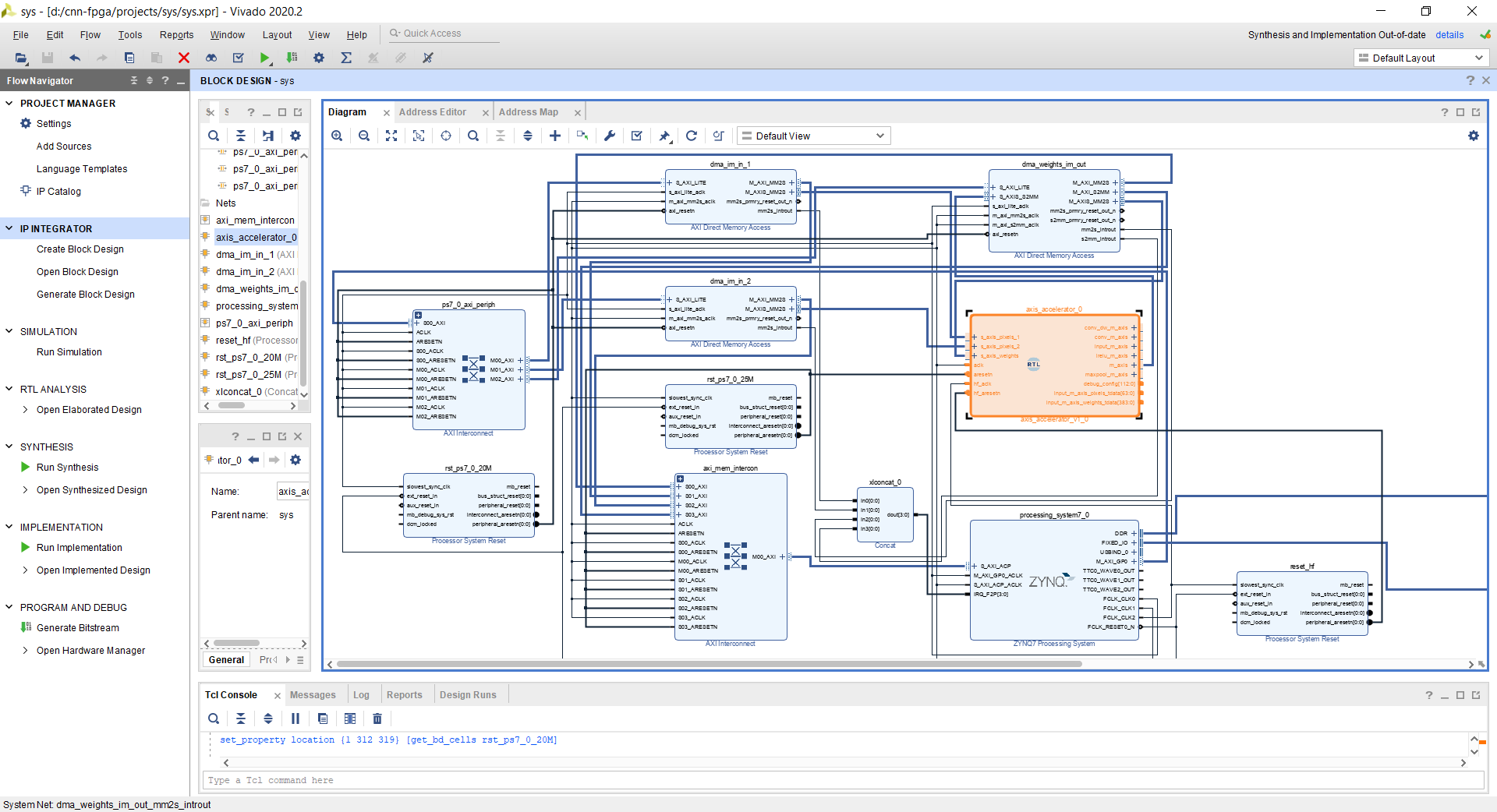Toggle the pin-to-canvas icon in diagram toolbar

tap(664, 136)
